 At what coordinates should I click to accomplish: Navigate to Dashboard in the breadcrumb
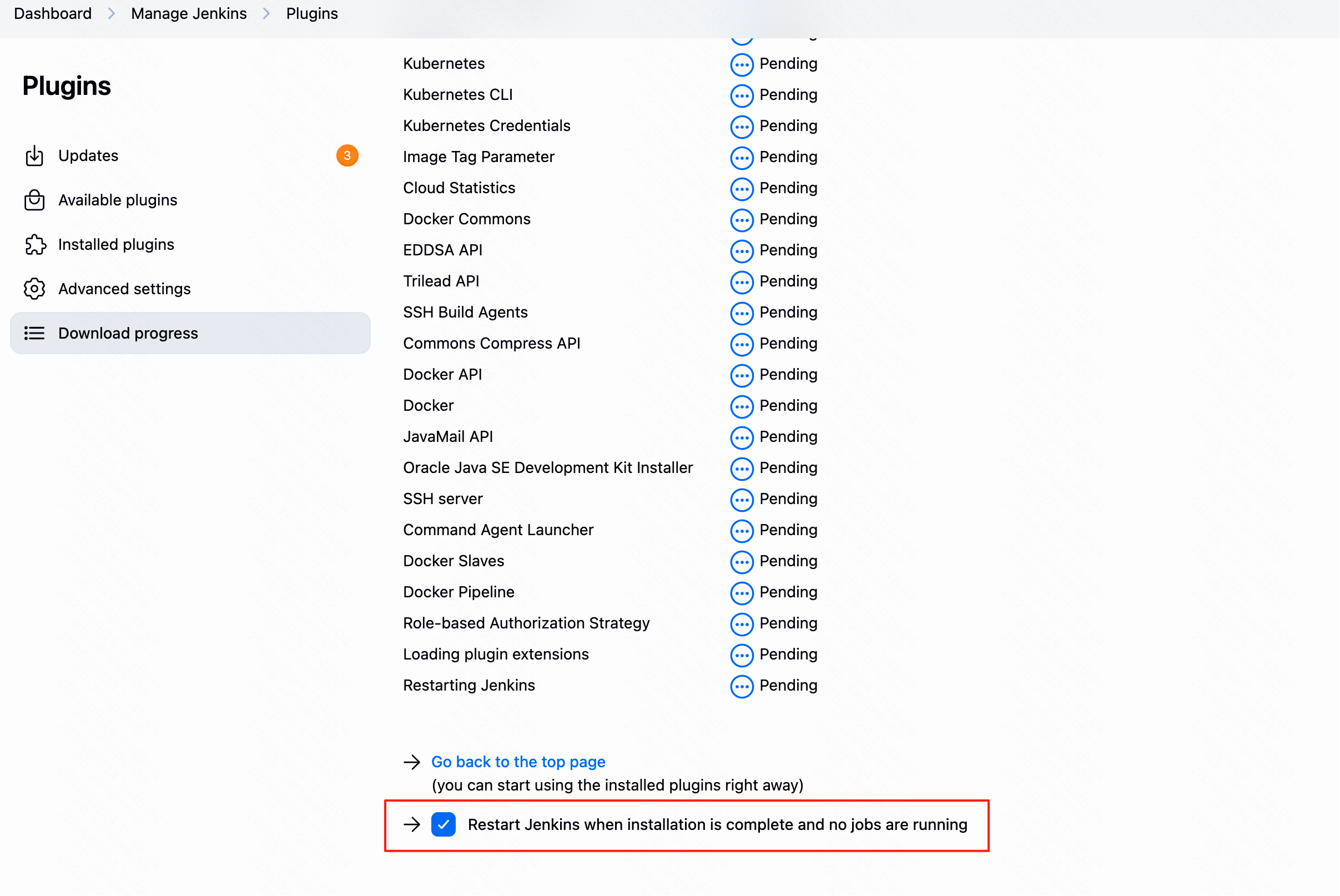[x=53, y=14]
